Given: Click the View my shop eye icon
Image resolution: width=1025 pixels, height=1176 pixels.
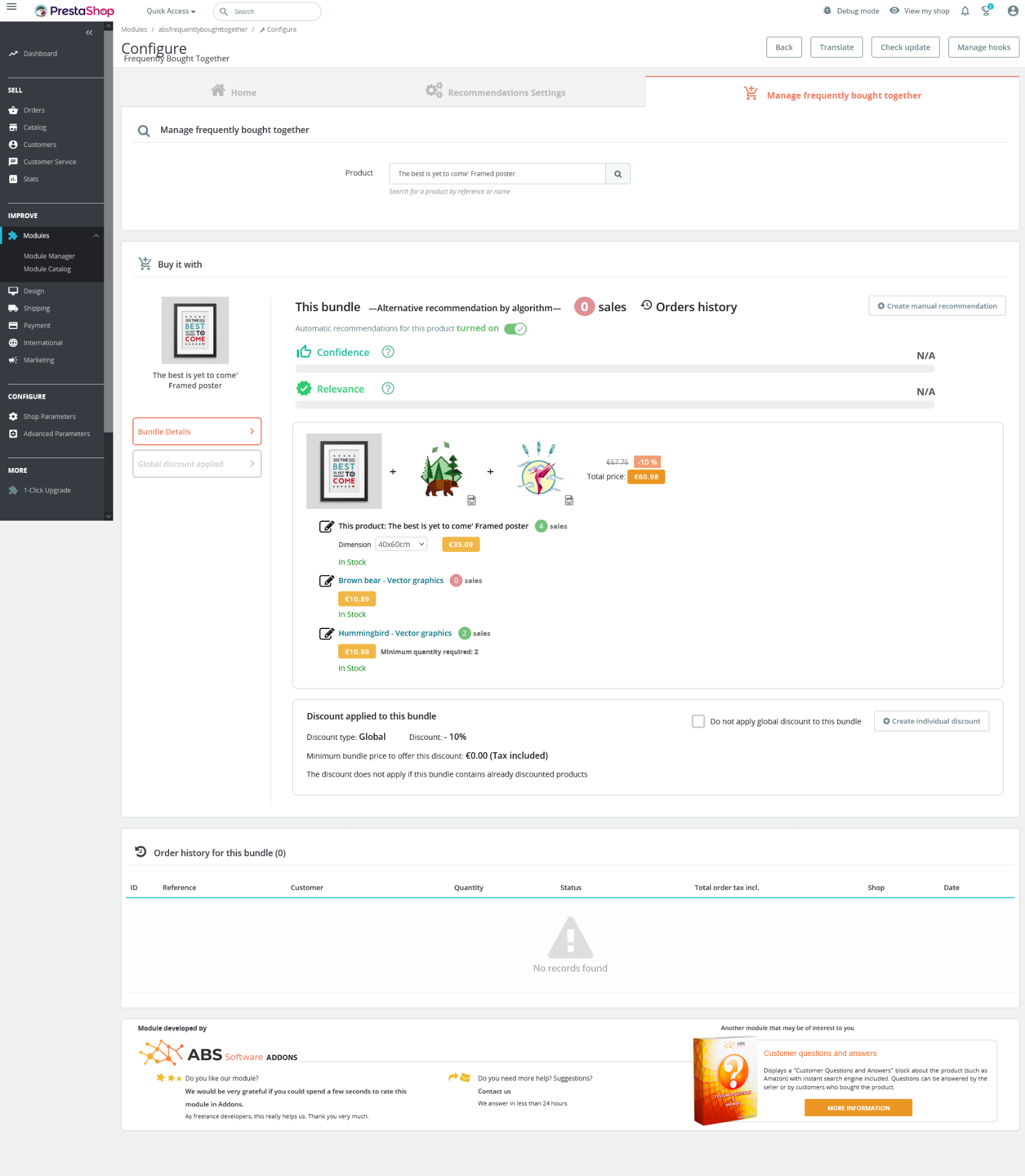Looking at the screenshot, I should 895,11.
